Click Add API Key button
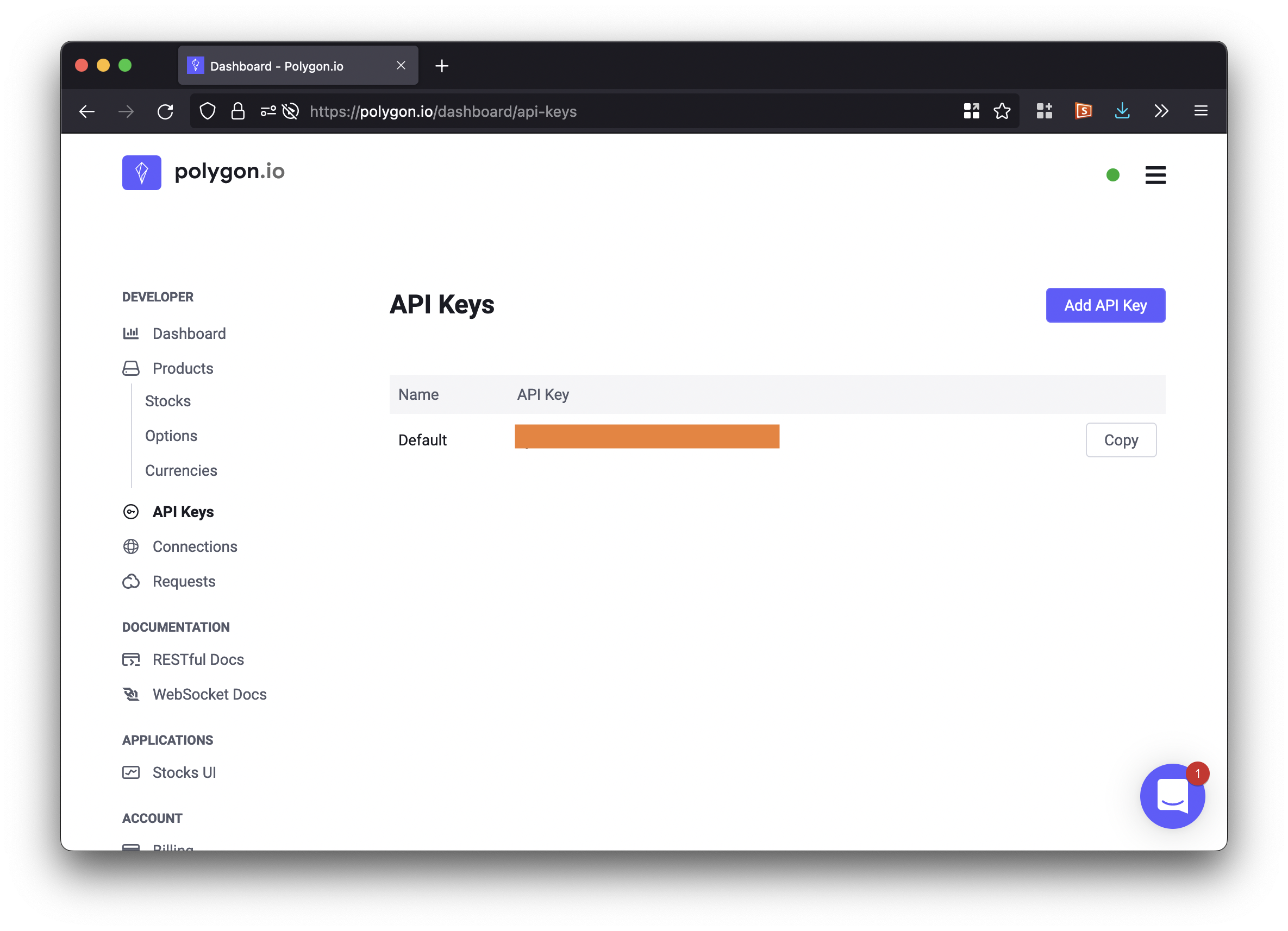 (1105, 305)
